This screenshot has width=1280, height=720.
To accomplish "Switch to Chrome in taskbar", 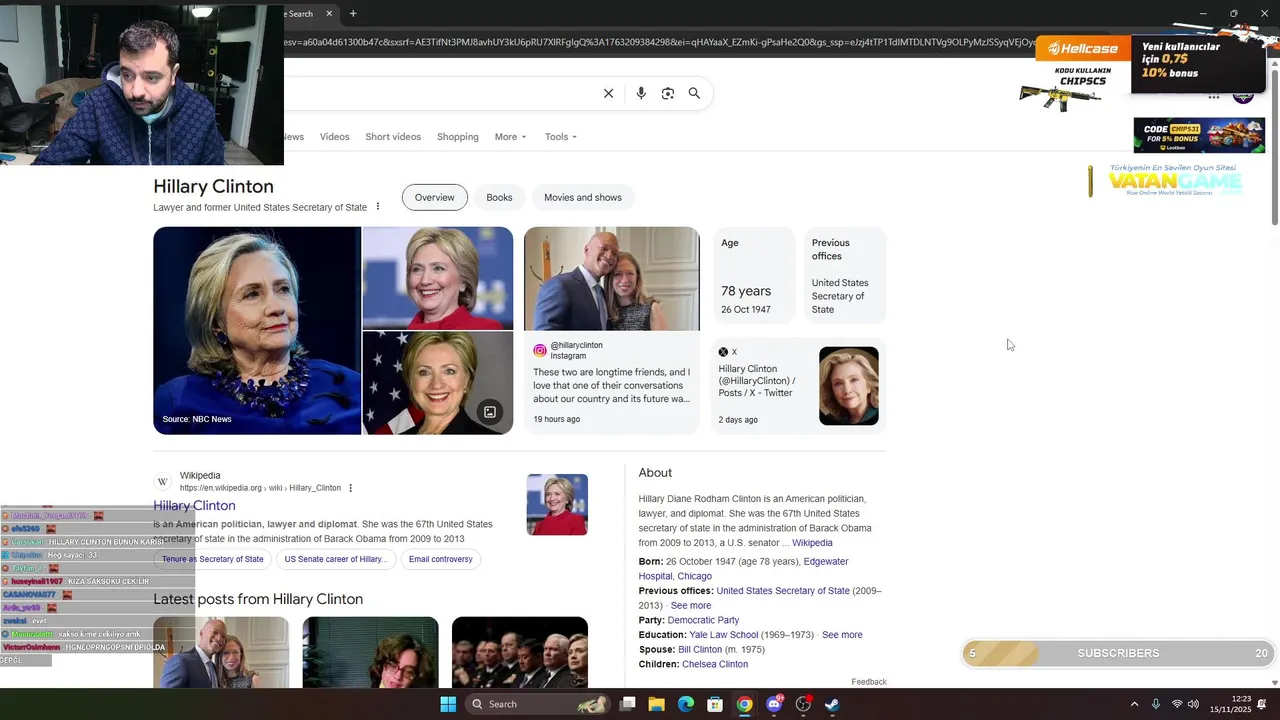I will point(744,704).
